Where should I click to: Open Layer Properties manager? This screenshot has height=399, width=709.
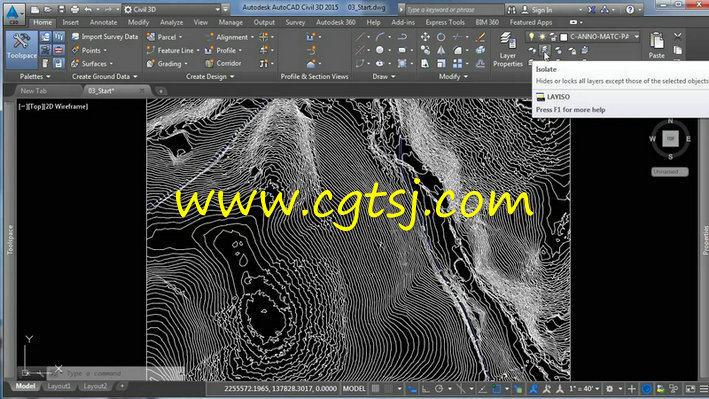click(x=507, y=50)
